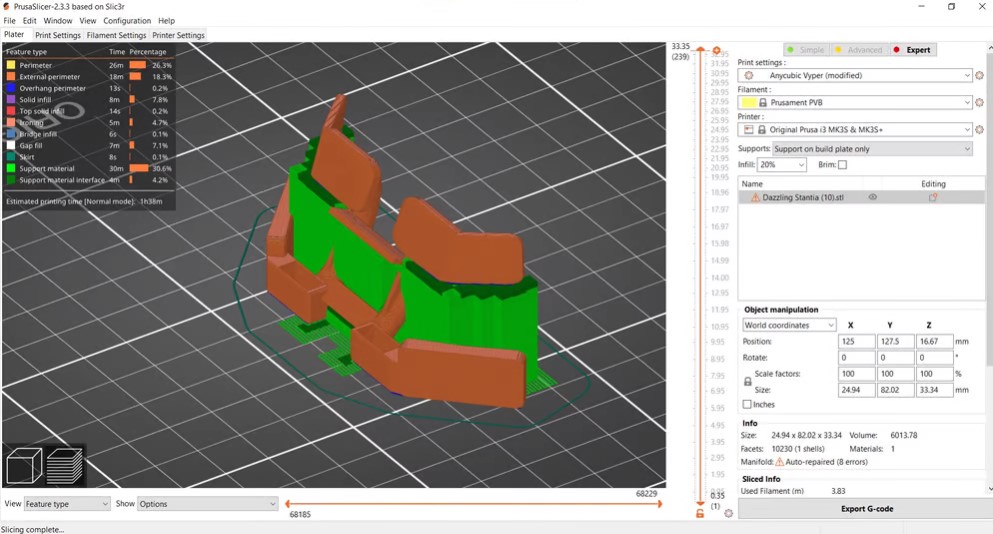Switch to 3D editor view cube icon
This screenshot has width=993, height=534.
click(x=23, y=466)
